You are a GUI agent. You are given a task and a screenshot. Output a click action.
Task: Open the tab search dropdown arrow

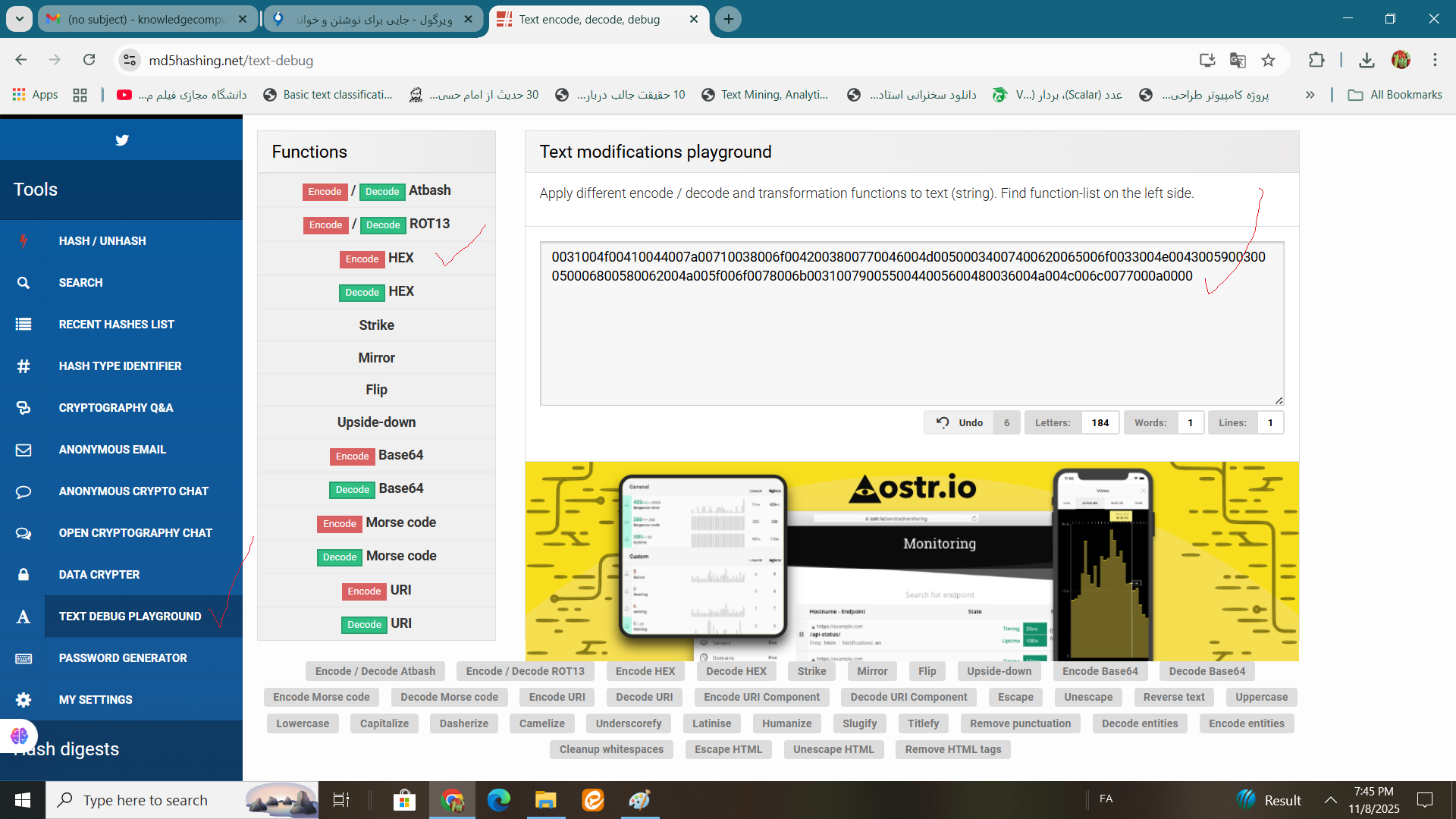19,19
